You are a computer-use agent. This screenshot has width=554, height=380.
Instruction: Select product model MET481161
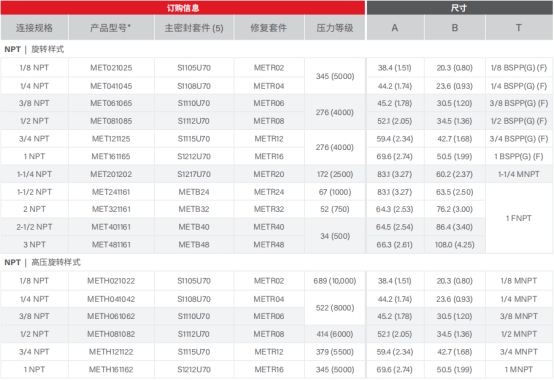[x=111, y=244]
